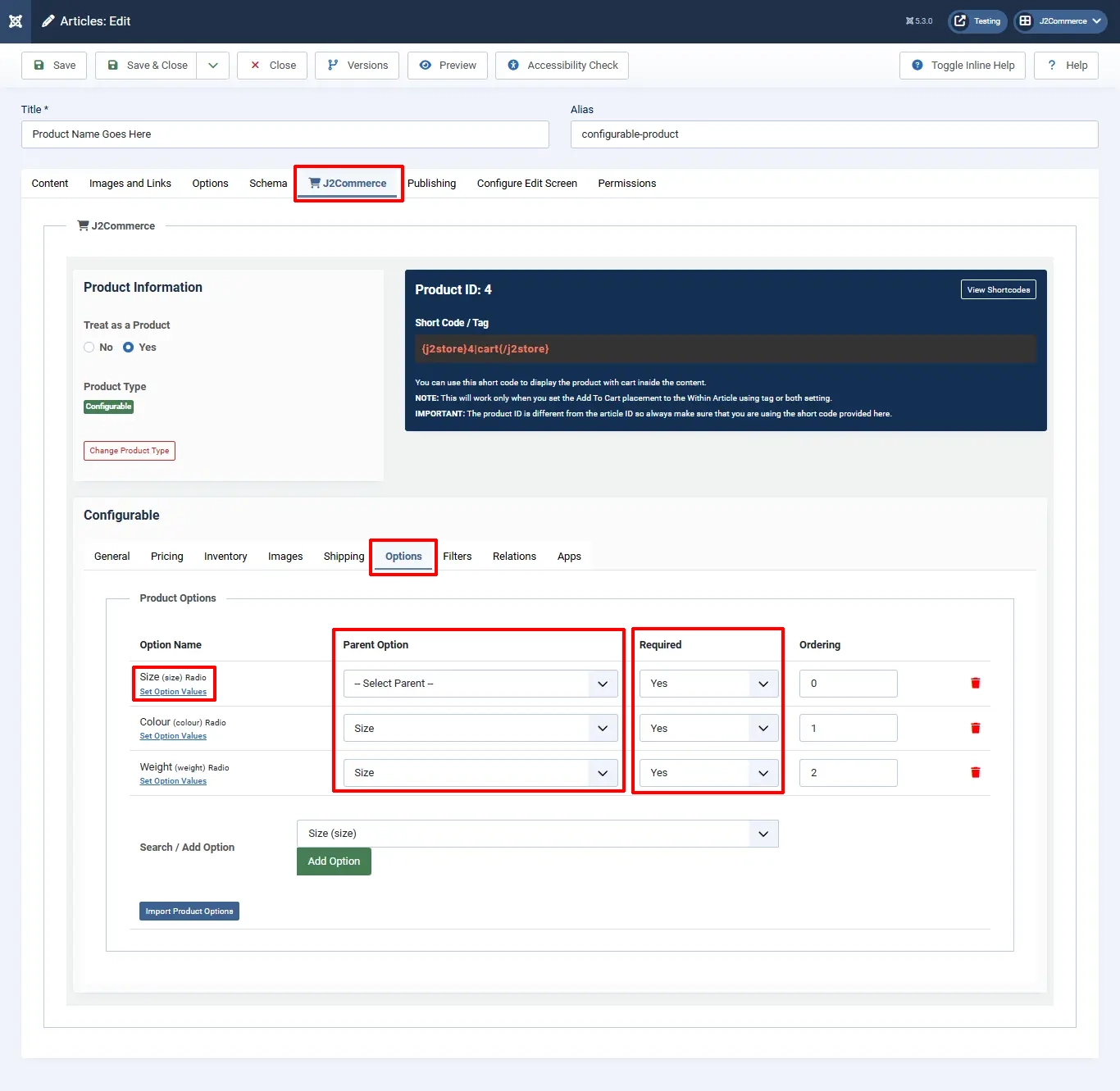1120x1091 pixels.
Task: Click the Save button
Action: (x=54, y=66)
